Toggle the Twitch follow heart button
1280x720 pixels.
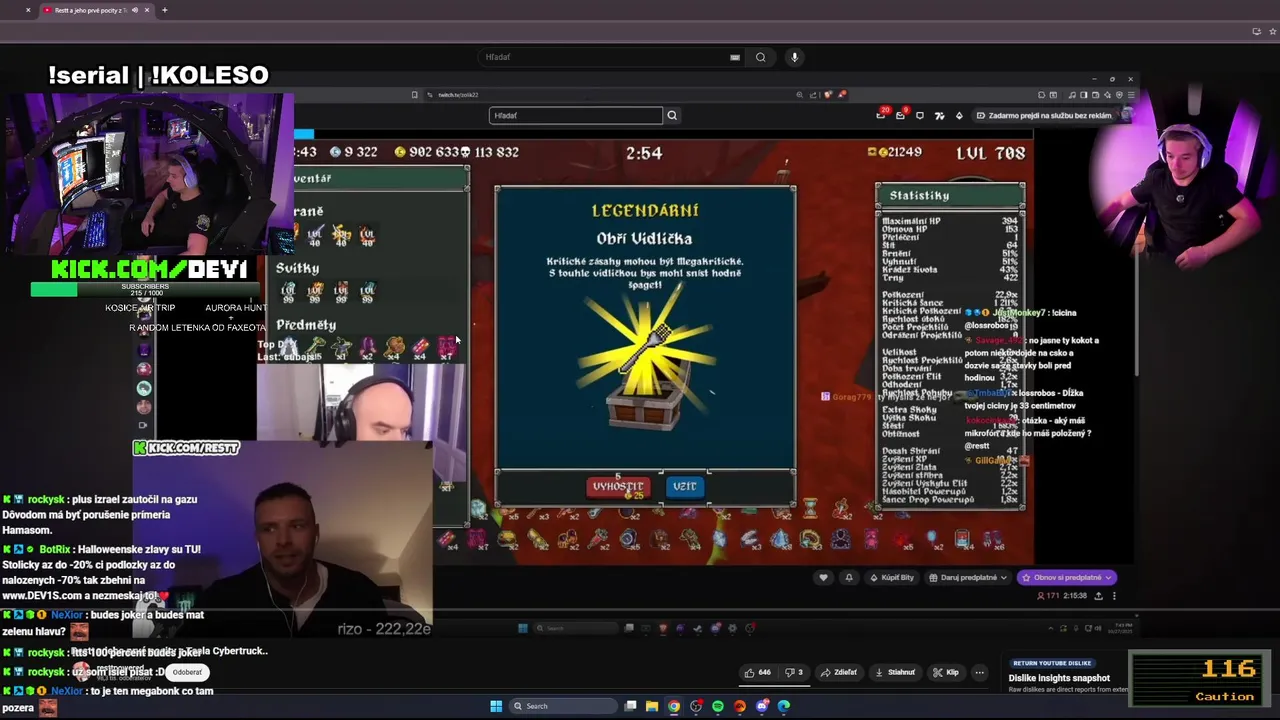[824, 577]
